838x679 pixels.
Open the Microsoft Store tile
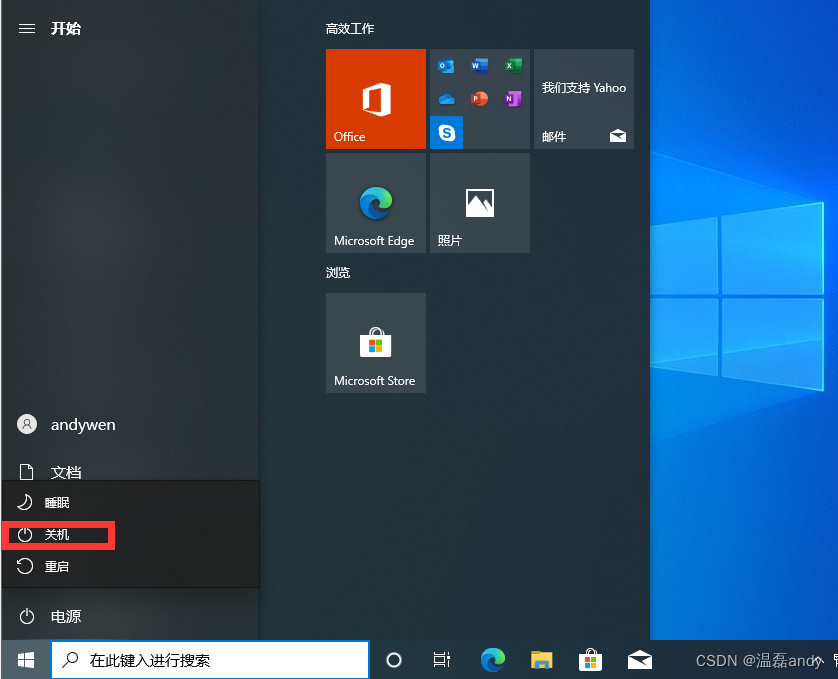376,343
